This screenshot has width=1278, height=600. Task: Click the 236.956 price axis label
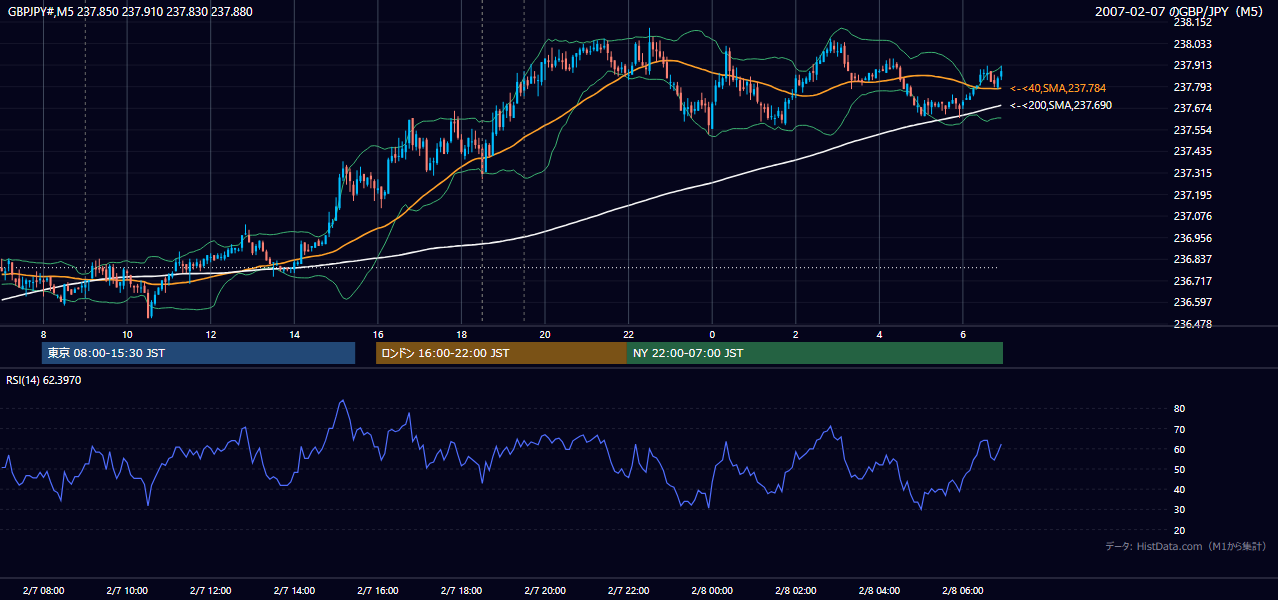(x=1192, y=238)
